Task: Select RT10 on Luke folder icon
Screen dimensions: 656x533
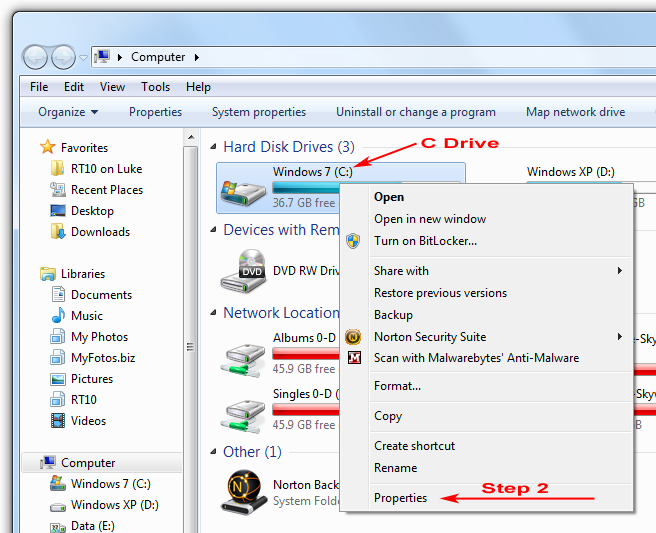Action: (x=57, y=168)
